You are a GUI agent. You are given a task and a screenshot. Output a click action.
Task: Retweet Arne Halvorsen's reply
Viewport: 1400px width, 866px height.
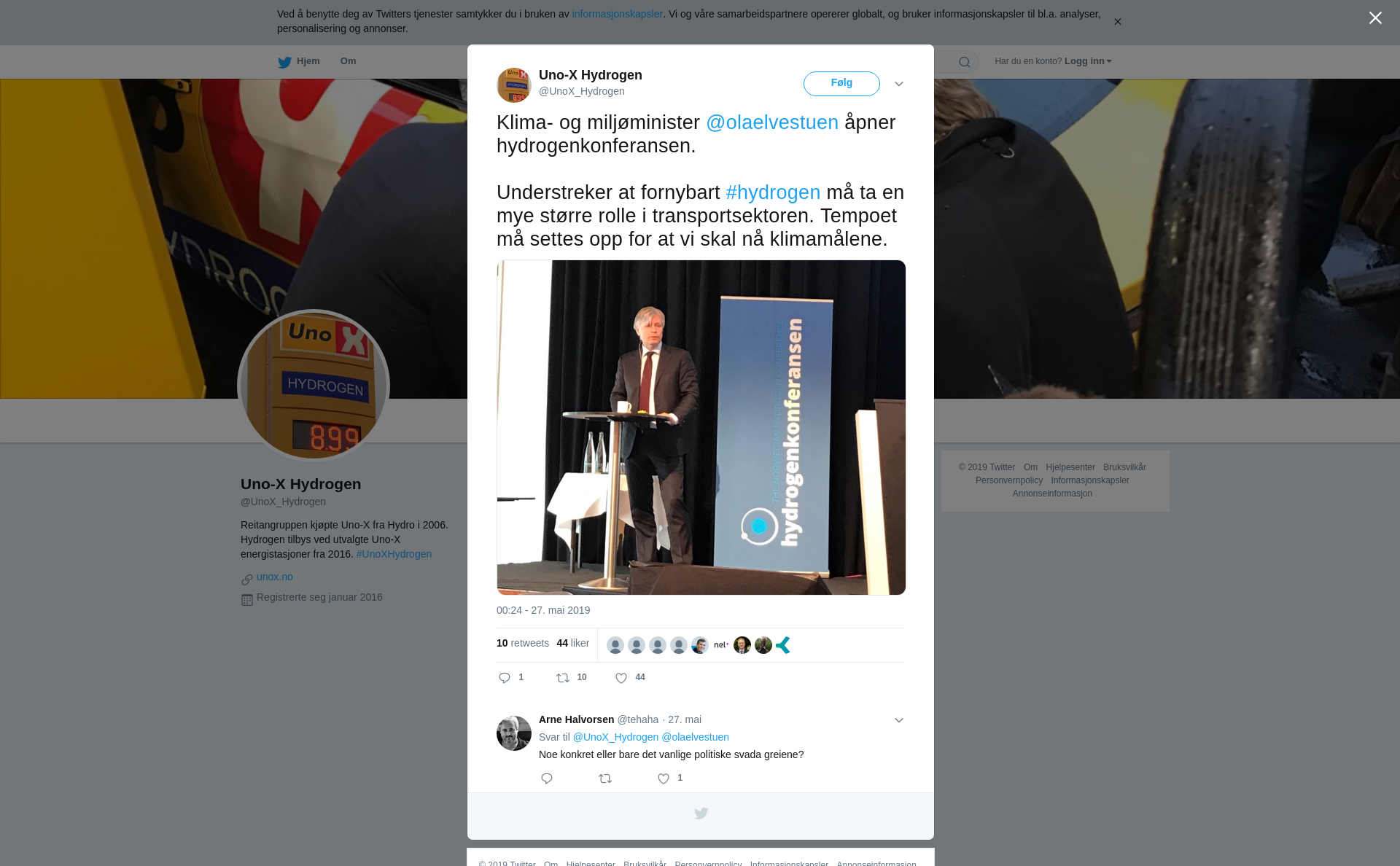[605, 779]
